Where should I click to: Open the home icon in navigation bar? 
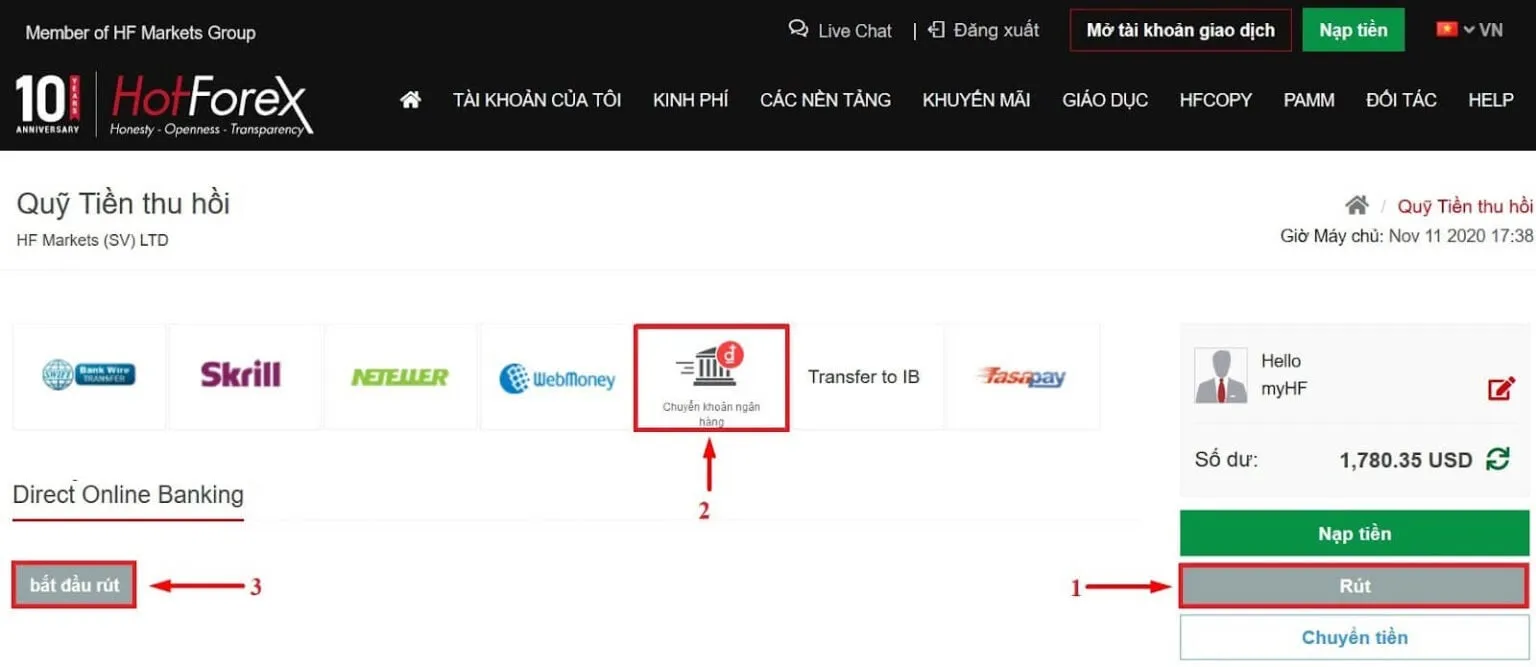(410, 100)
